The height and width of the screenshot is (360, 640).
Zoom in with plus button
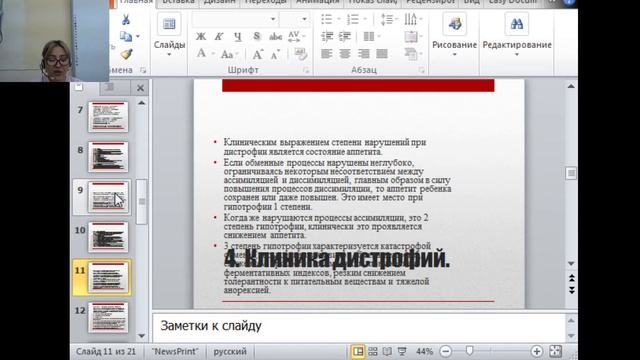pyautogui.click(x=536, y=351)
